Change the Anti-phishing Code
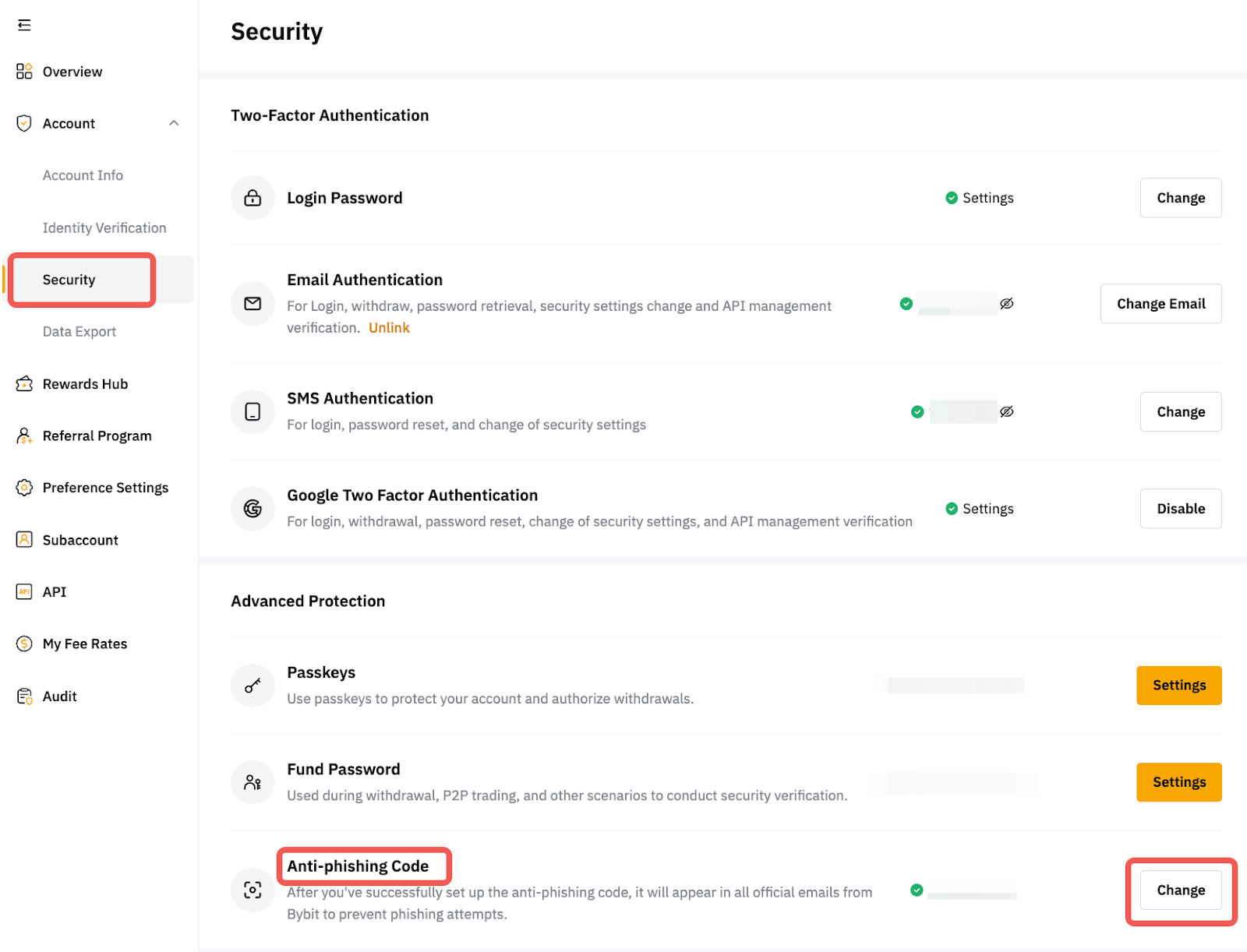1247x952 pixels. point(1180,890)
